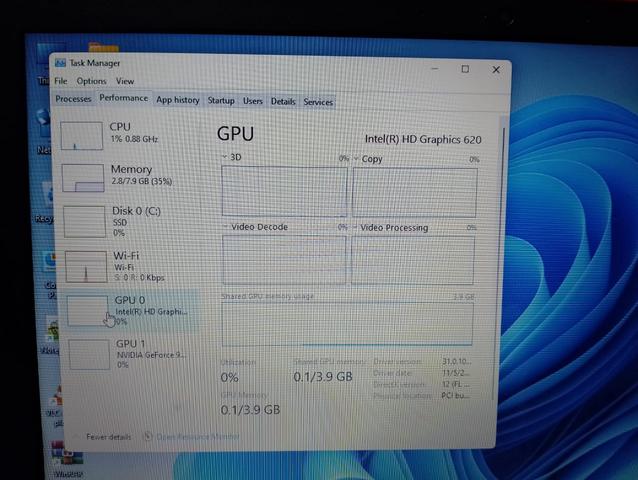
Task: Click the Task Manager title bar icon
Action: 60,63
